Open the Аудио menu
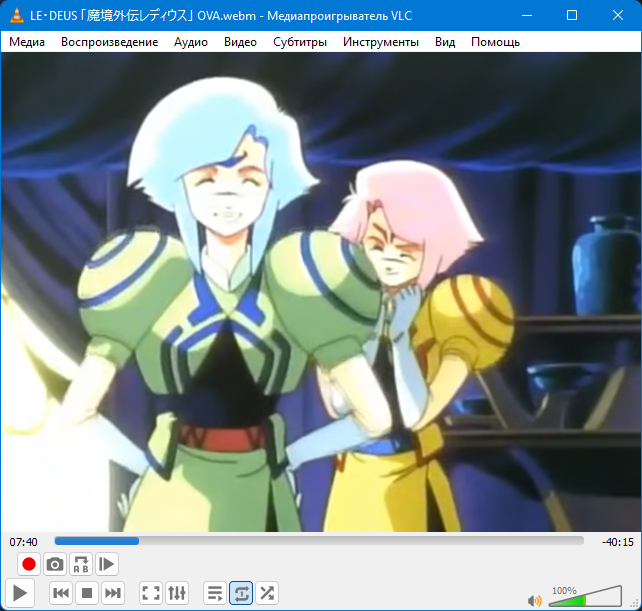This screenshot has width=642, height=611. 191,42
